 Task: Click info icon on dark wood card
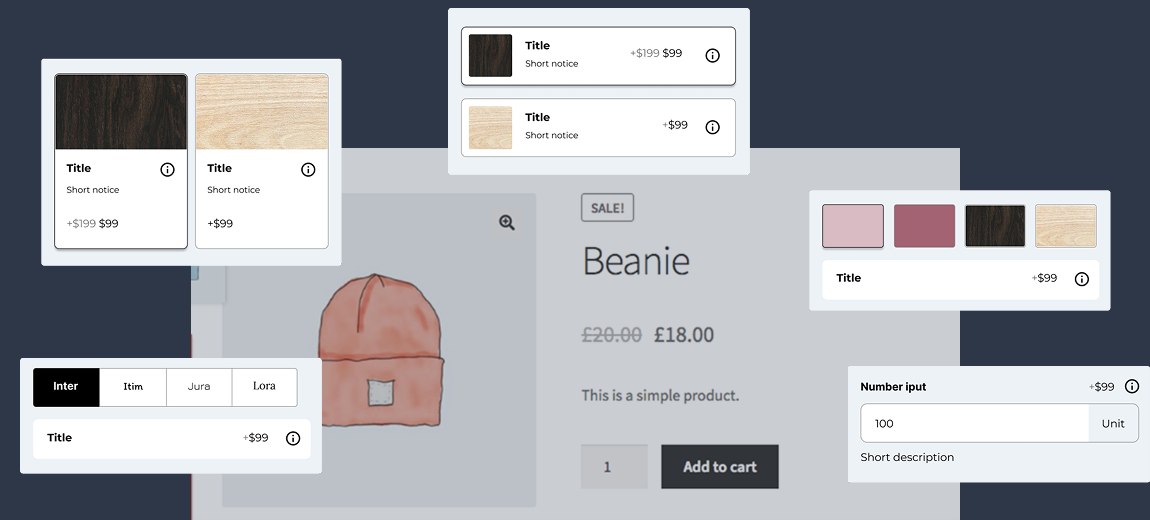click(167, 170)
